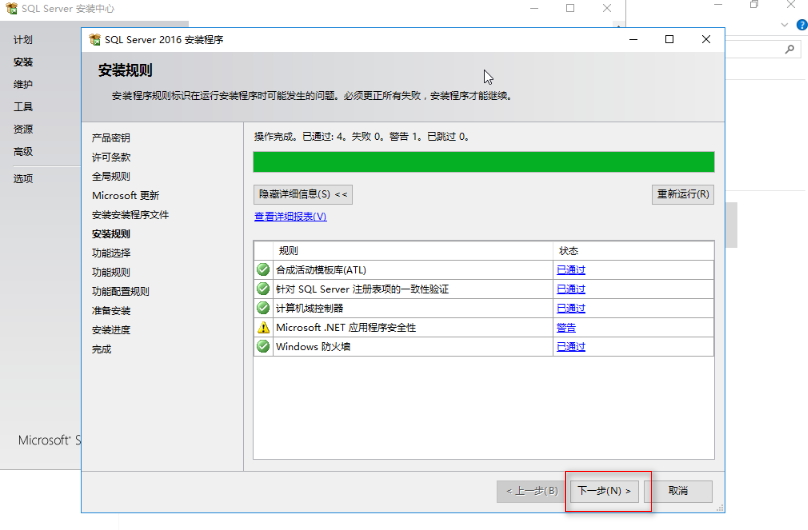
Task: Click the rule Microsoft .NET 应用程序安全性
Action: pyautogui.click(x=346, y=328)
